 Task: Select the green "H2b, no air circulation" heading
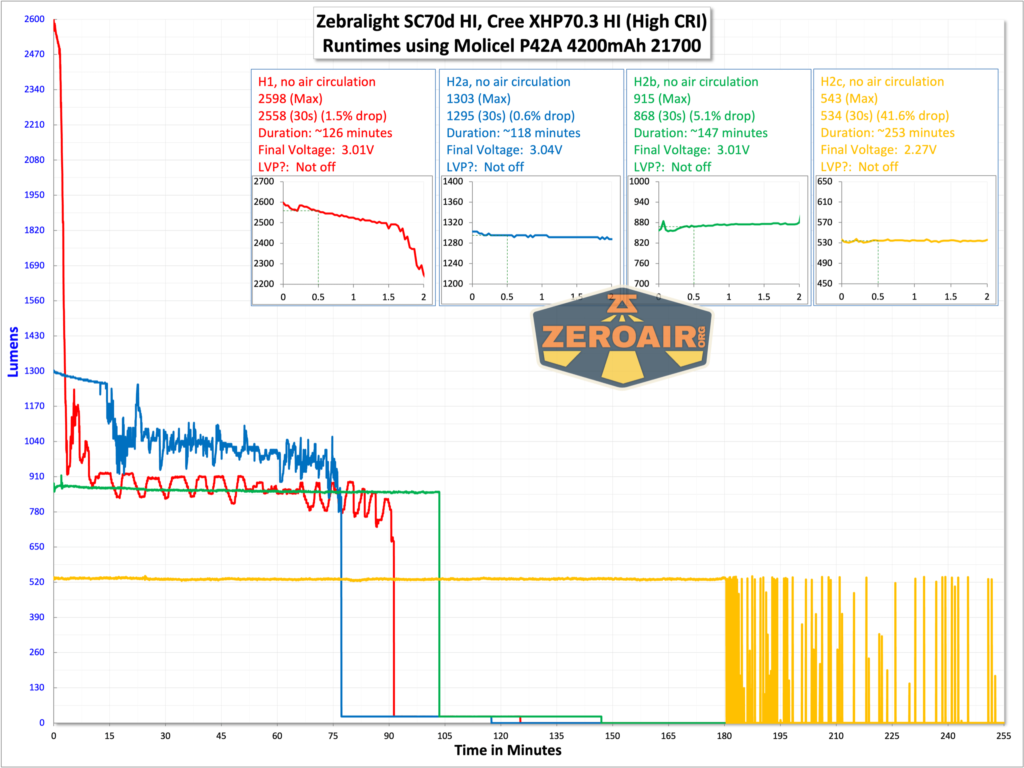click(696, 82)
